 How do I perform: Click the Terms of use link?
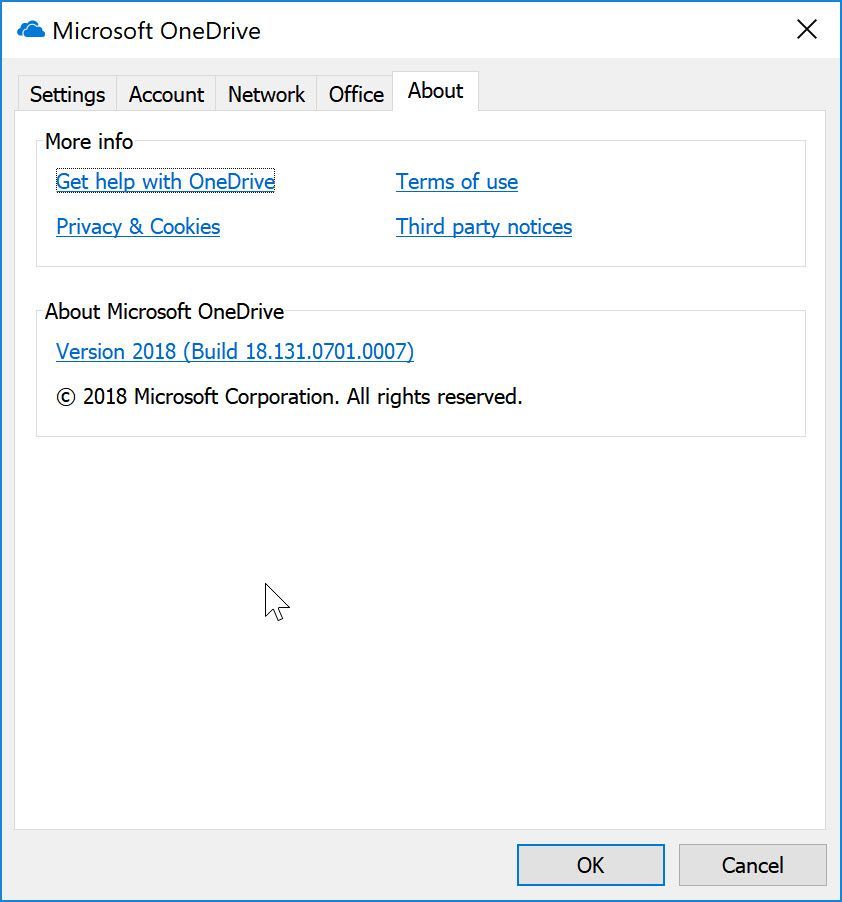(x=457, y=182)
